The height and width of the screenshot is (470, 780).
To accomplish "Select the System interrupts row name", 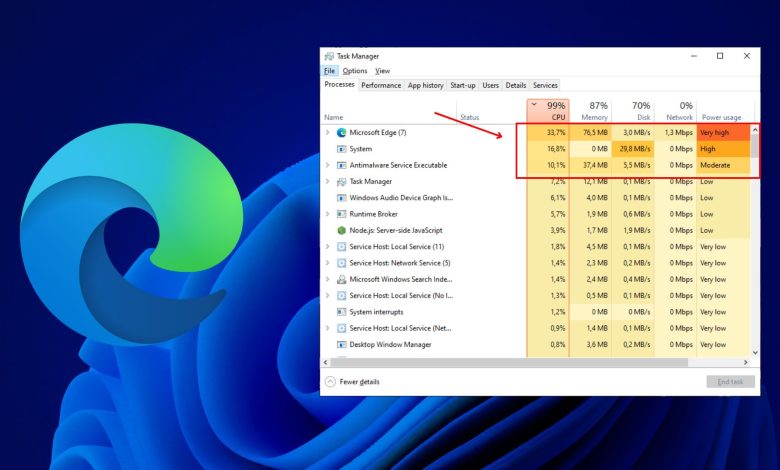I will (376, 312).
